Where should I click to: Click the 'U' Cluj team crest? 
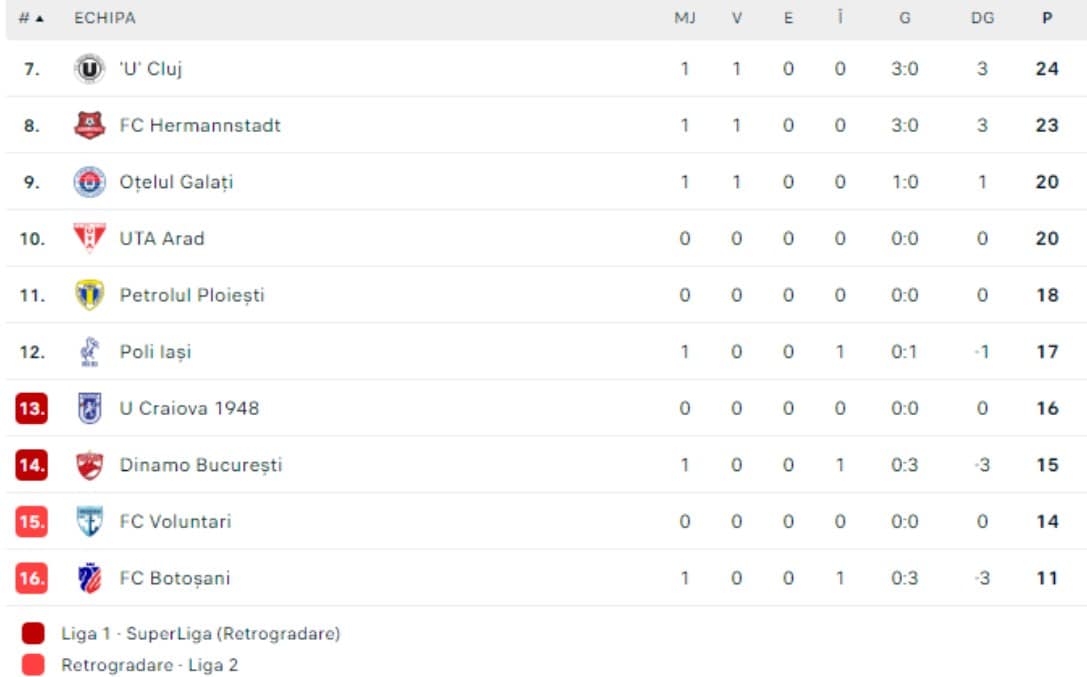coord(90,69)
